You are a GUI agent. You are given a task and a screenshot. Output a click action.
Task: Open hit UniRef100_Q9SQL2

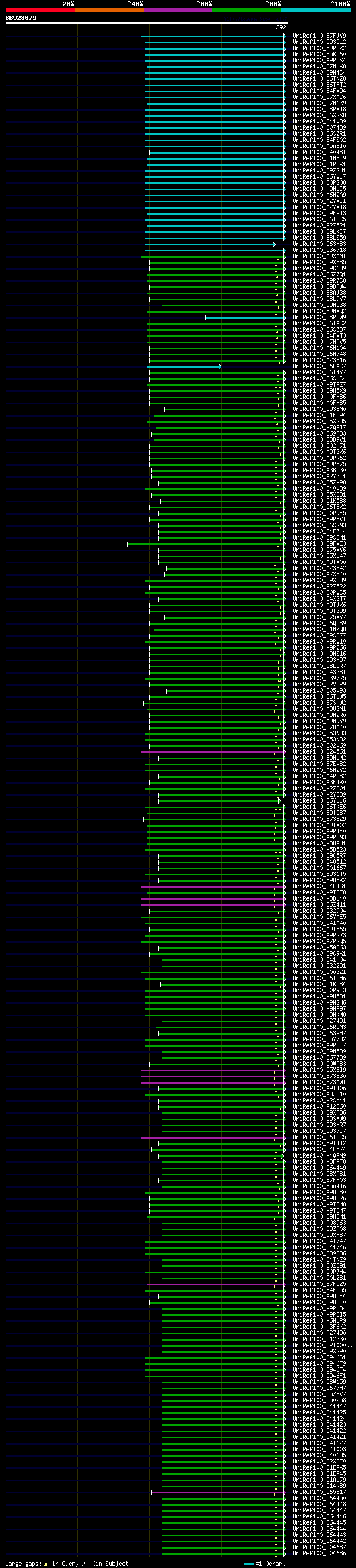pos(319,42)
